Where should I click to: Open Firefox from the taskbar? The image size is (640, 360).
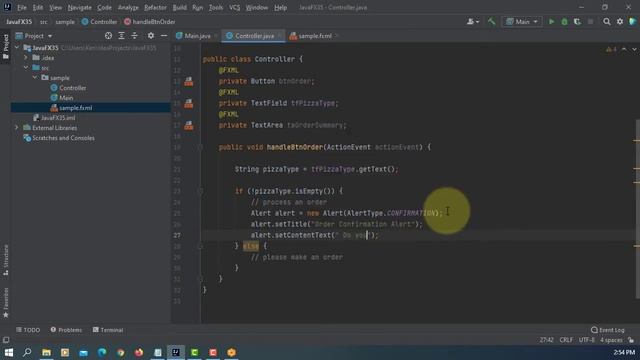tap(139, 352)
